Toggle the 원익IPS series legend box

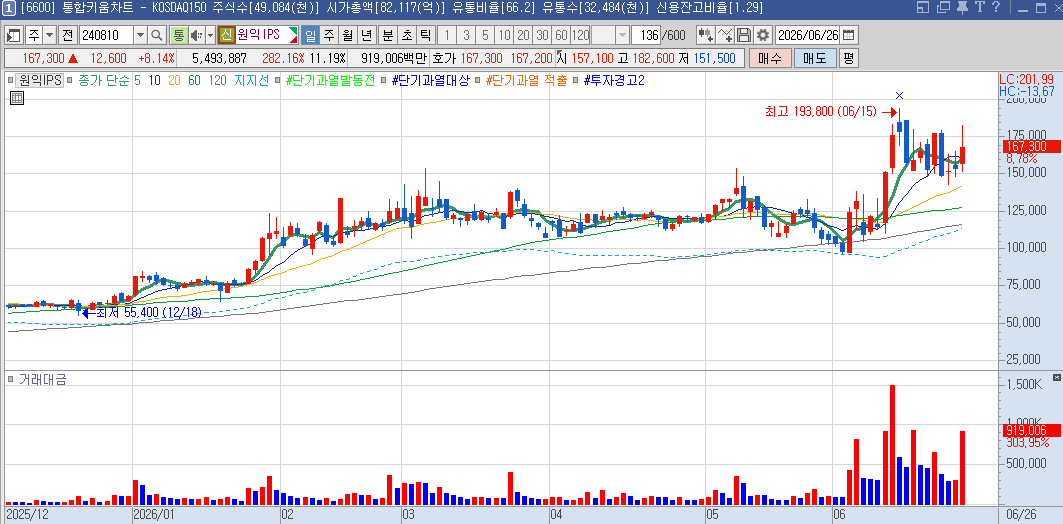(40, 80)
